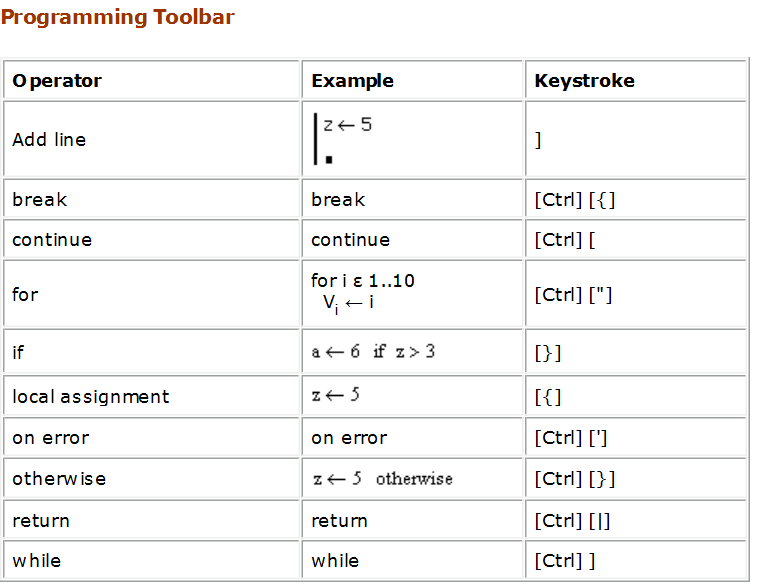776x584 pixels.
Task: Click the otherwise example image
Action: (383, 479)
